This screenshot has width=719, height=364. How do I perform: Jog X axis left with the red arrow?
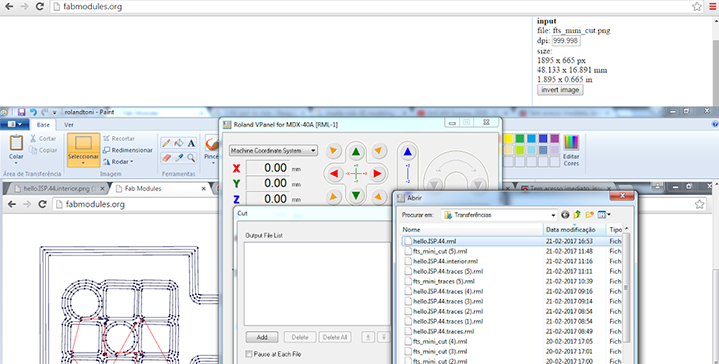click(x=334, y=174)
